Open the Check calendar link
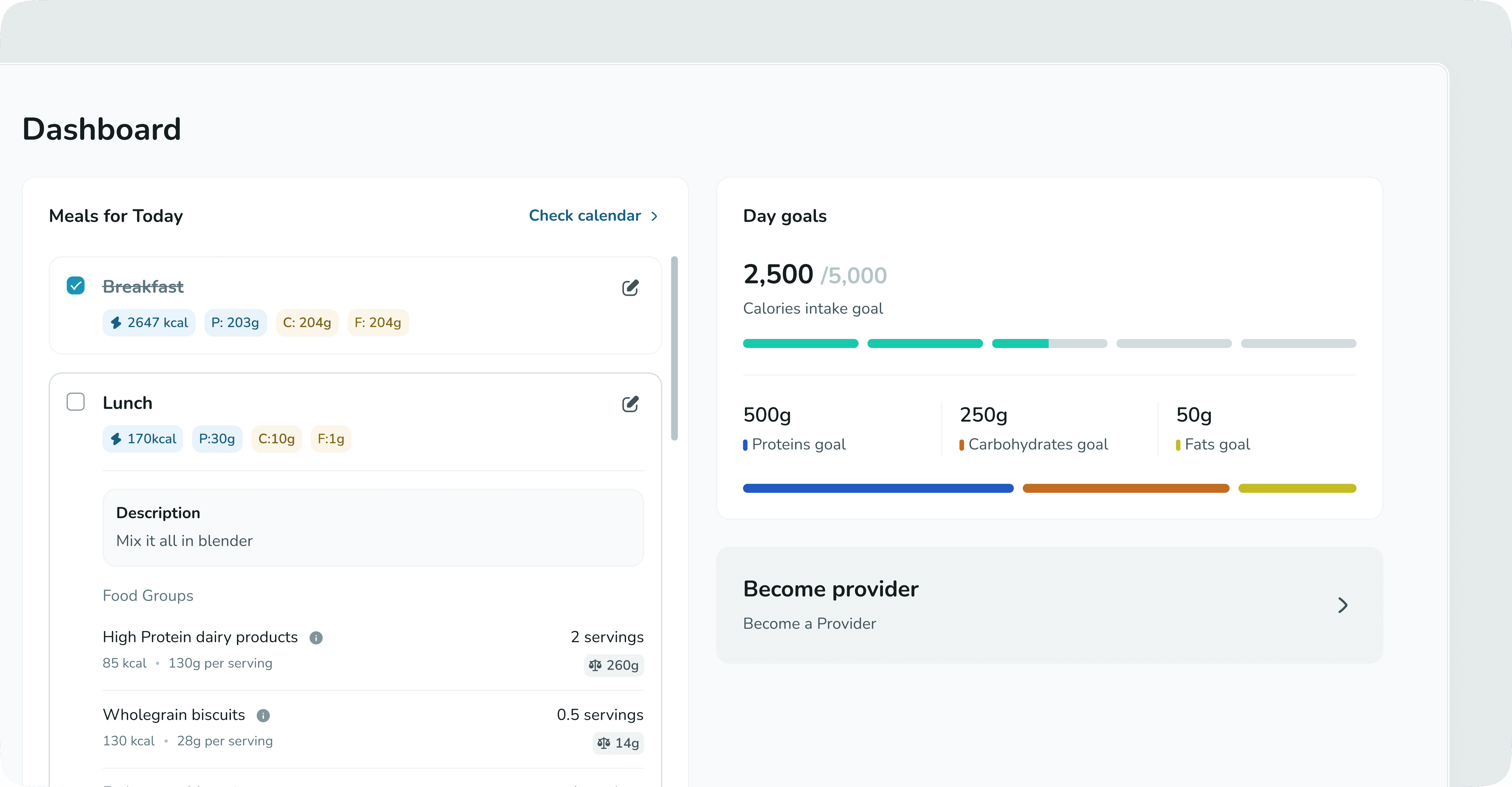The image size is (1512, 787). tap(585, 216)
